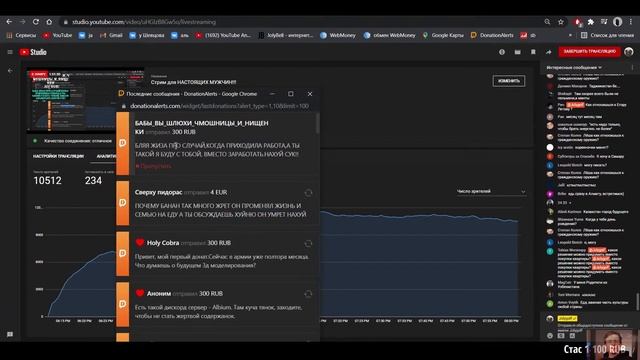The height and width of the screenshot is (360, 640).
Task: Open the Список для чтения reading list
Action: pos(607,36)
